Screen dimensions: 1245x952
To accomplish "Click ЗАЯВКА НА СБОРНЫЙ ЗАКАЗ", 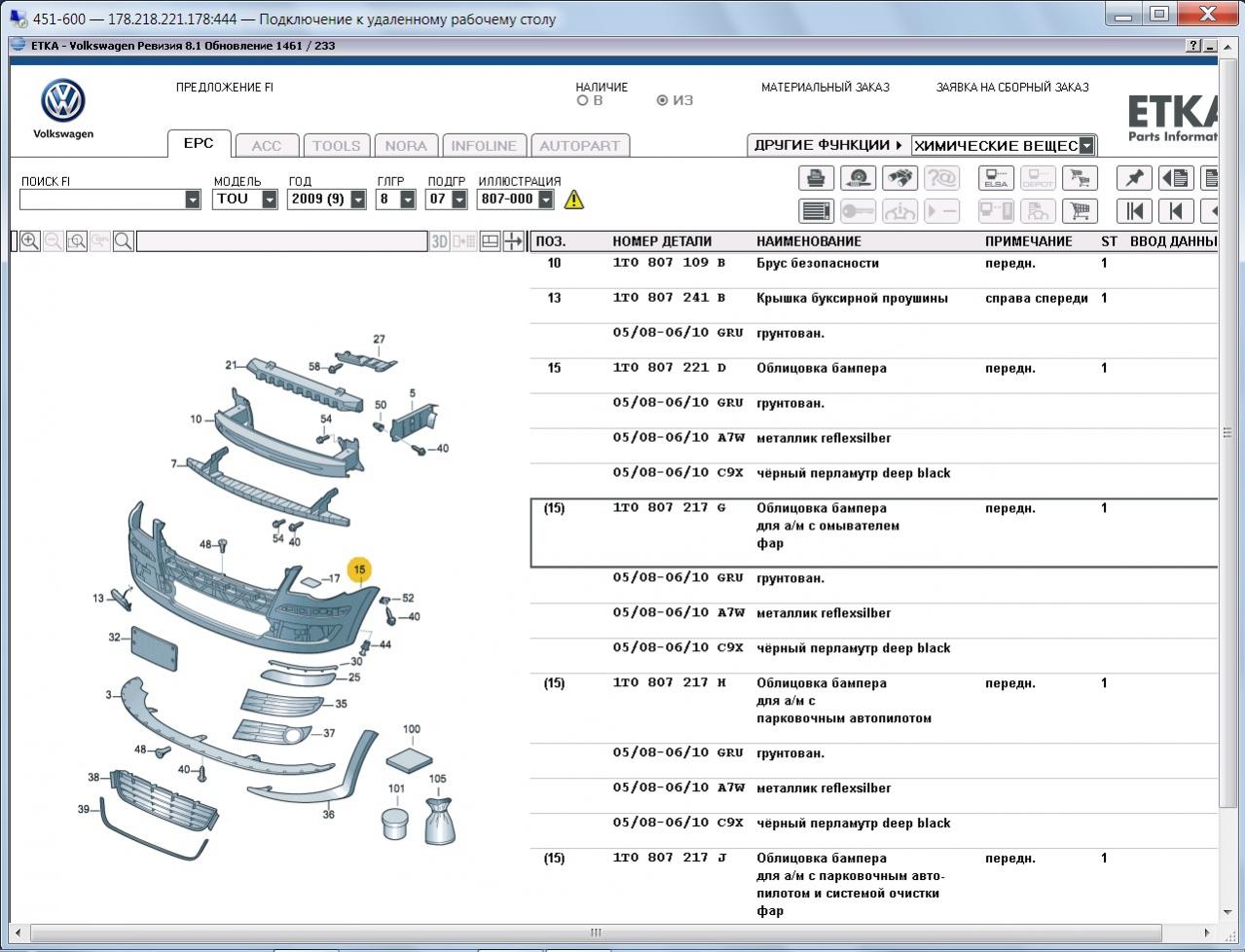I will [1012, 88].
